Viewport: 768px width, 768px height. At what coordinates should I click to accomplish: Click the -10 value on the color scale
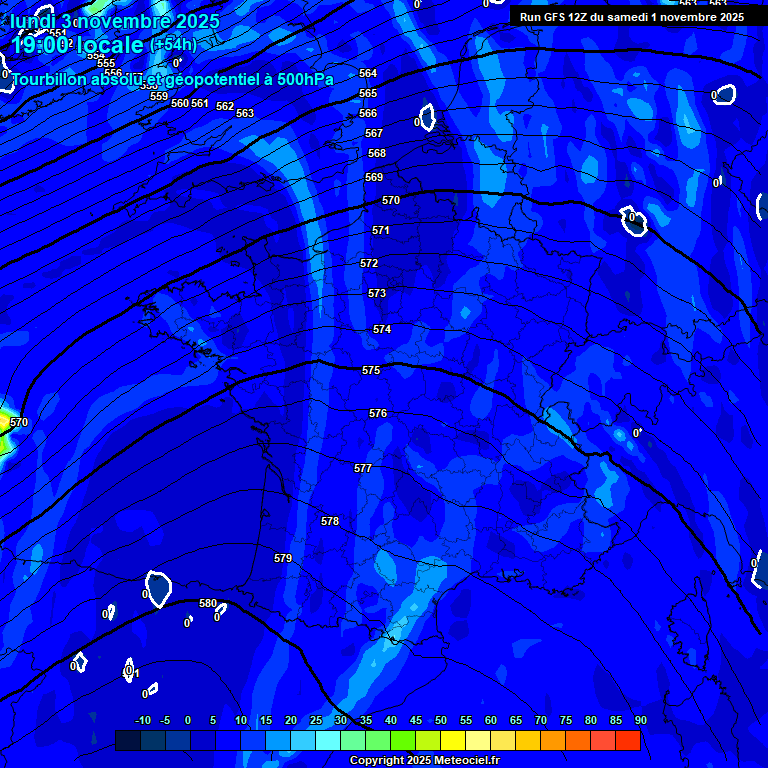tap(143, 720)
